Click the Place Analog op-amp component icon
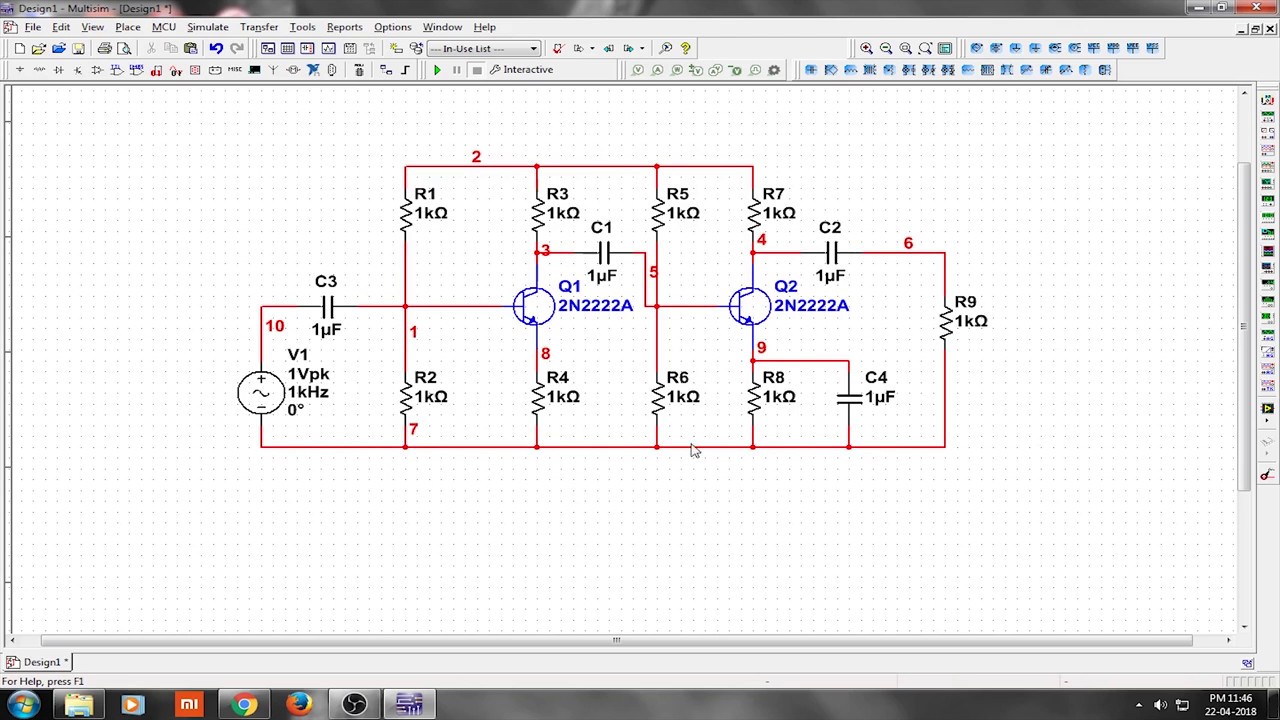Screen dimensions: 1280x720 tap(97, 70)
